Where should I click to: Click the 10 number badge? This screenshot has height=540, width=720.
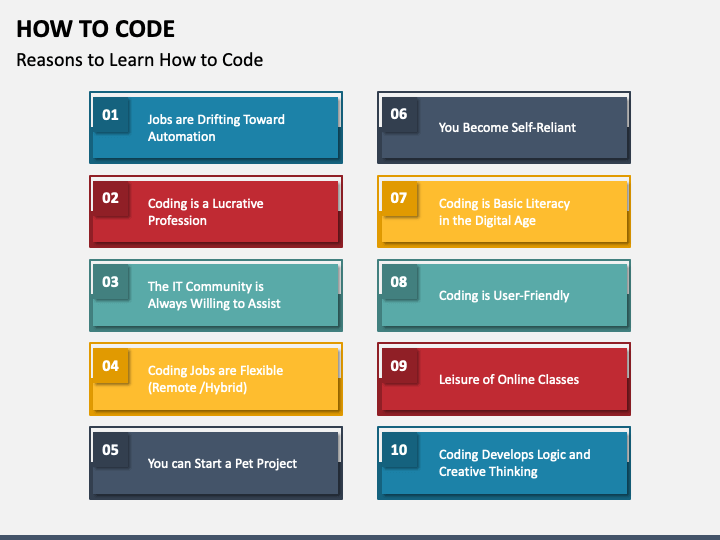pos(399,450)
